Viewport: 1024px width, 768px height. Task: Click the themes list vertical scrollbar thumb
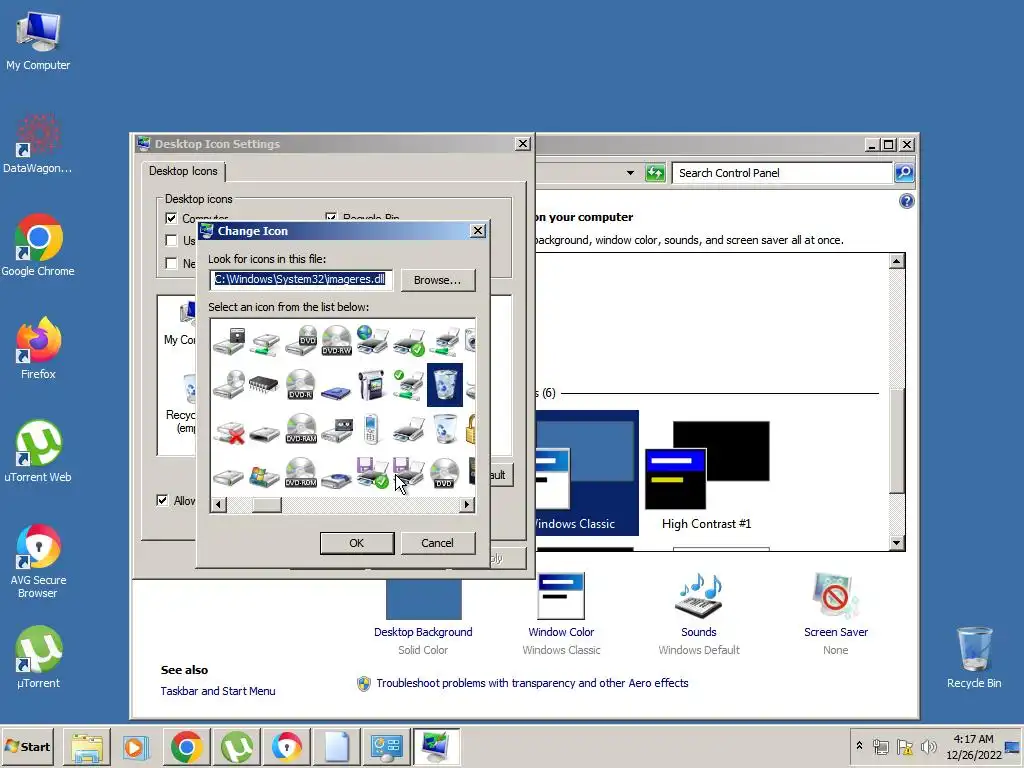pyautogui.click(x=897, y=440)
